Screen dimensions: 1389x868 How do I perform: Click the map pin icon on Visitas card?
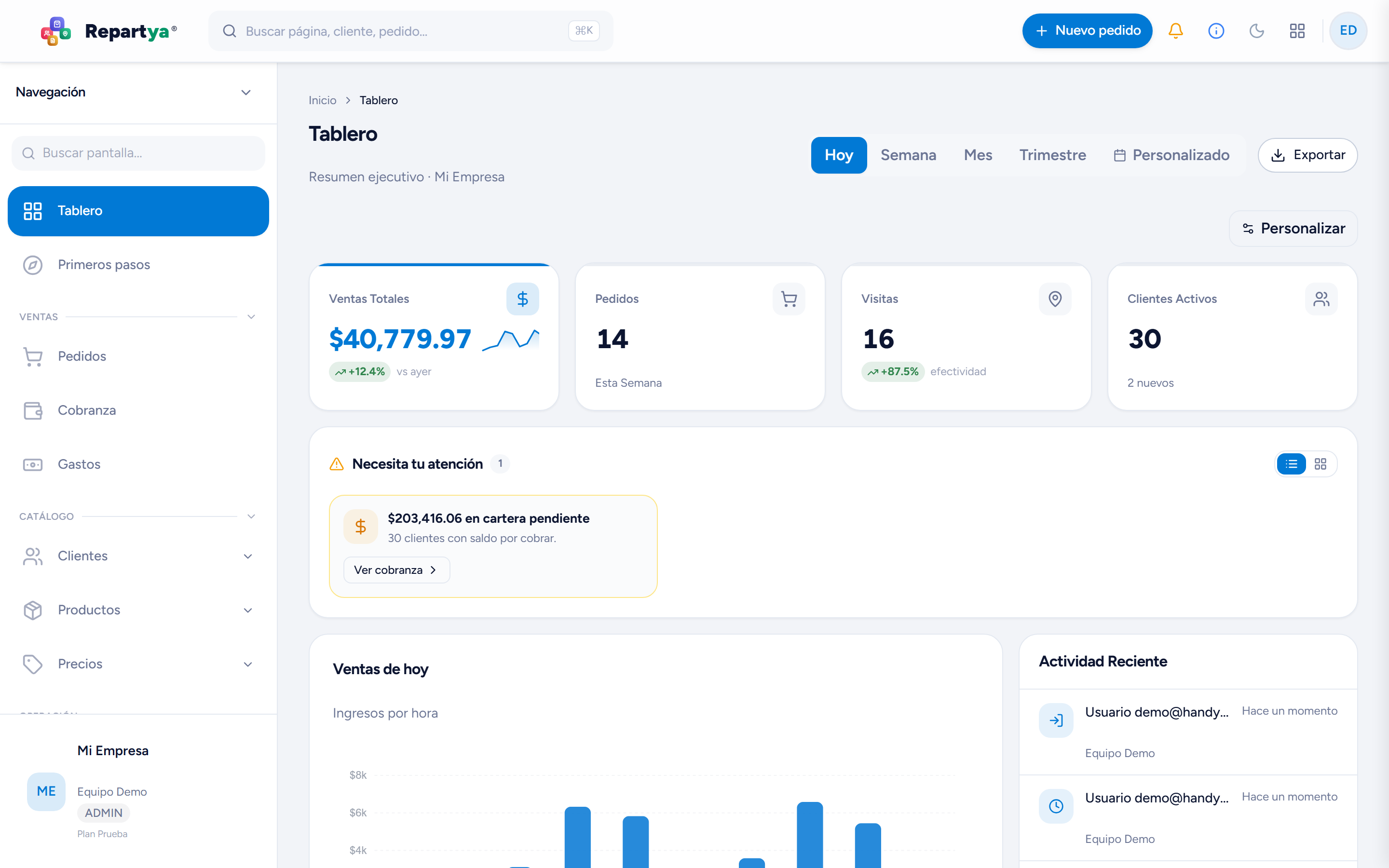pyautogui.click(x=1055, y=298)
